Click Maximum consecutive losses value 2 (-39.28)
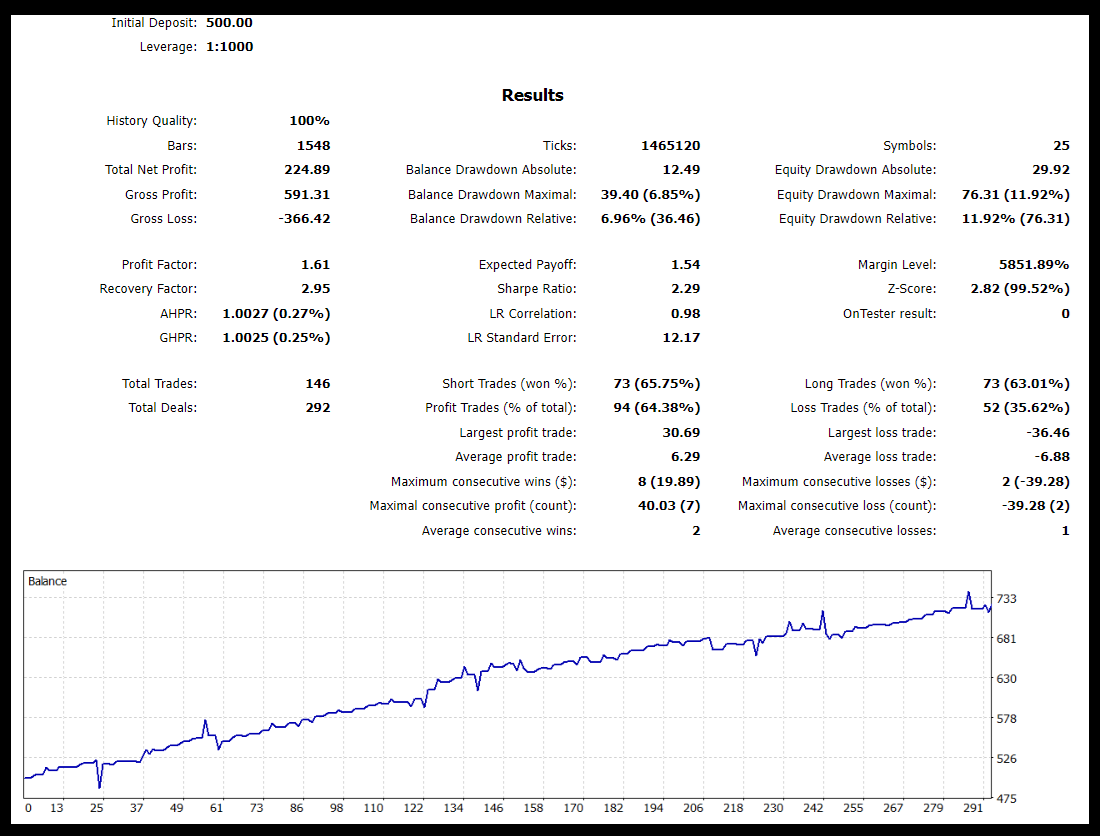Viewport: 1100px width, 836px height. pyautogui.click(x=1036, y=482)
